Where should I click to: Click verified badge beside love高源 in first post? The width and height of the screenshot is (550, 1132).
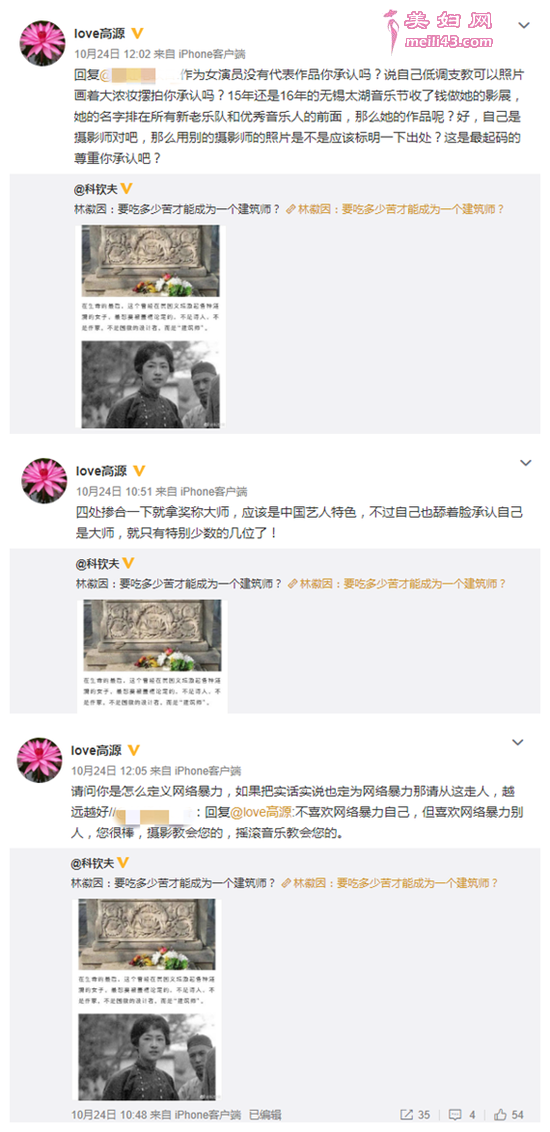coord(136,33)
